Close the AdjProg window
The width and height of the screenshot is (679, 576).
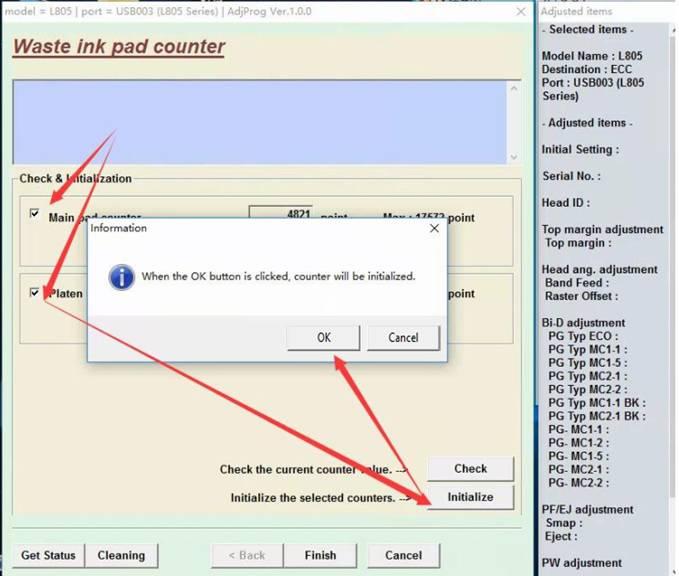[521, 12]
